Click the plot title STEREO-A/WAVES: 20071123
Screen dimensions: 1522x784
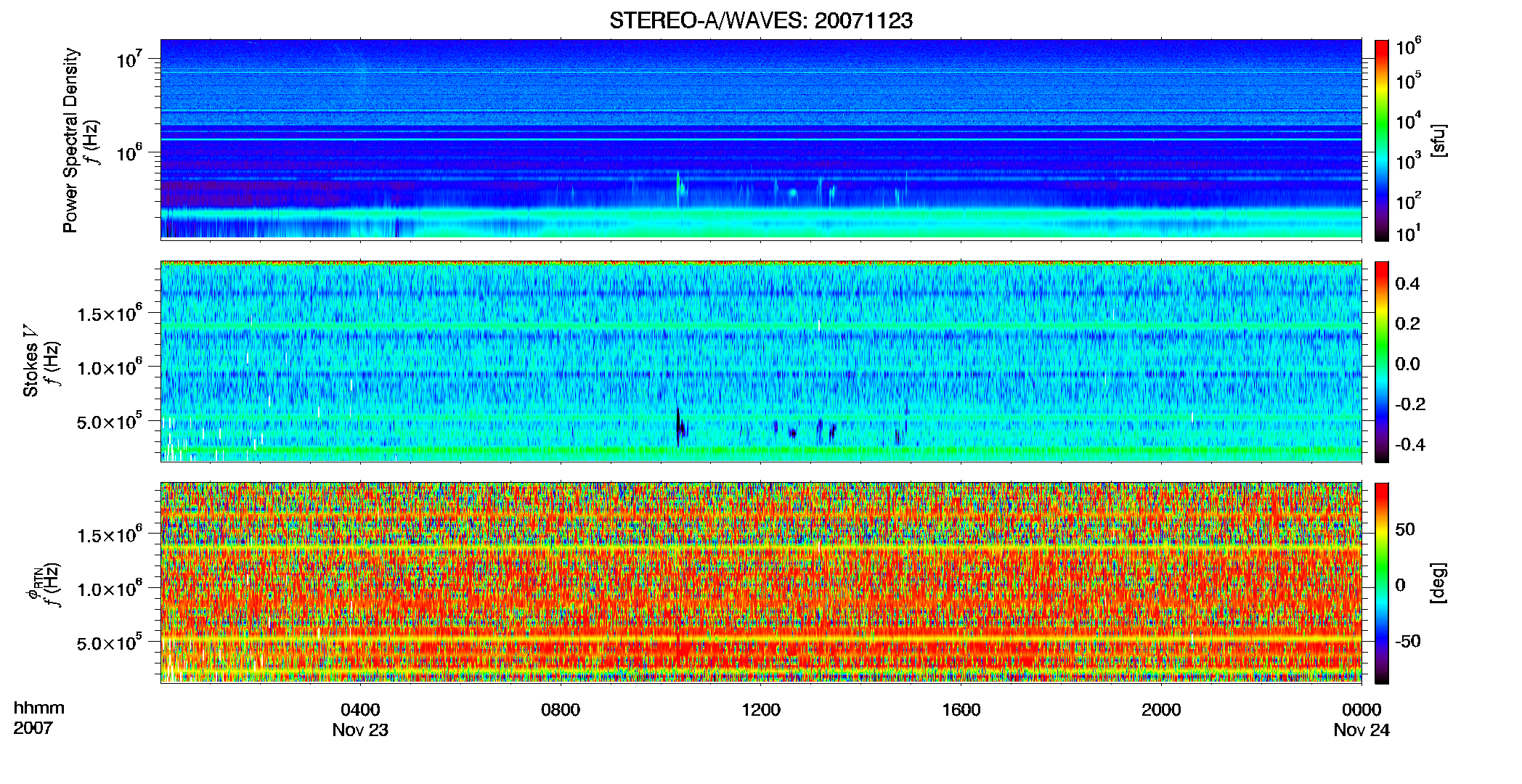point(760,21)
